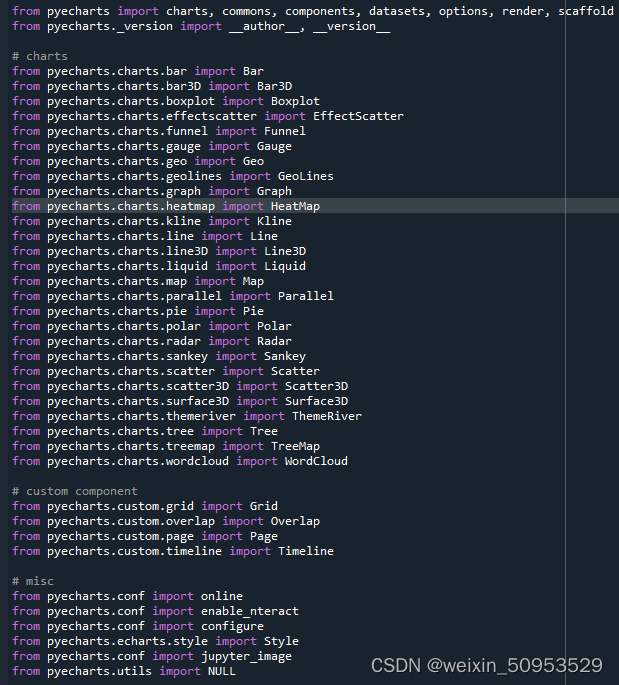
Task: Click 'pyecharts.echarts.style' module path
Action: [128, 641]
